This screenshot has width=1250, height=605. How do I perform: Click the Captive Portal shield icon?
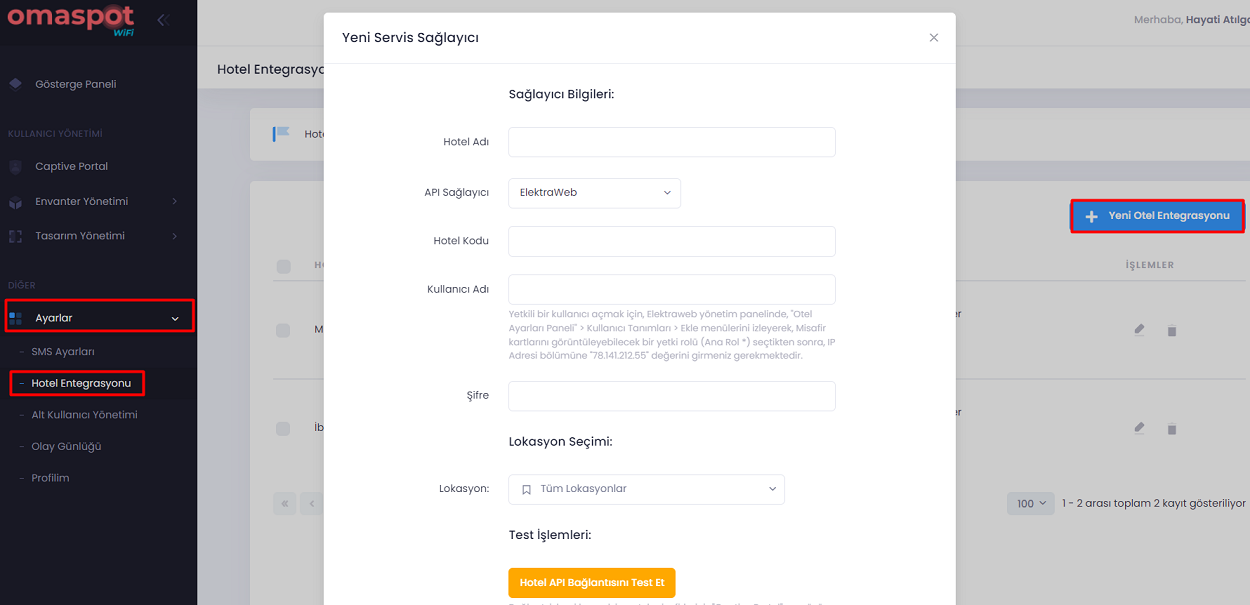[15, 166]
